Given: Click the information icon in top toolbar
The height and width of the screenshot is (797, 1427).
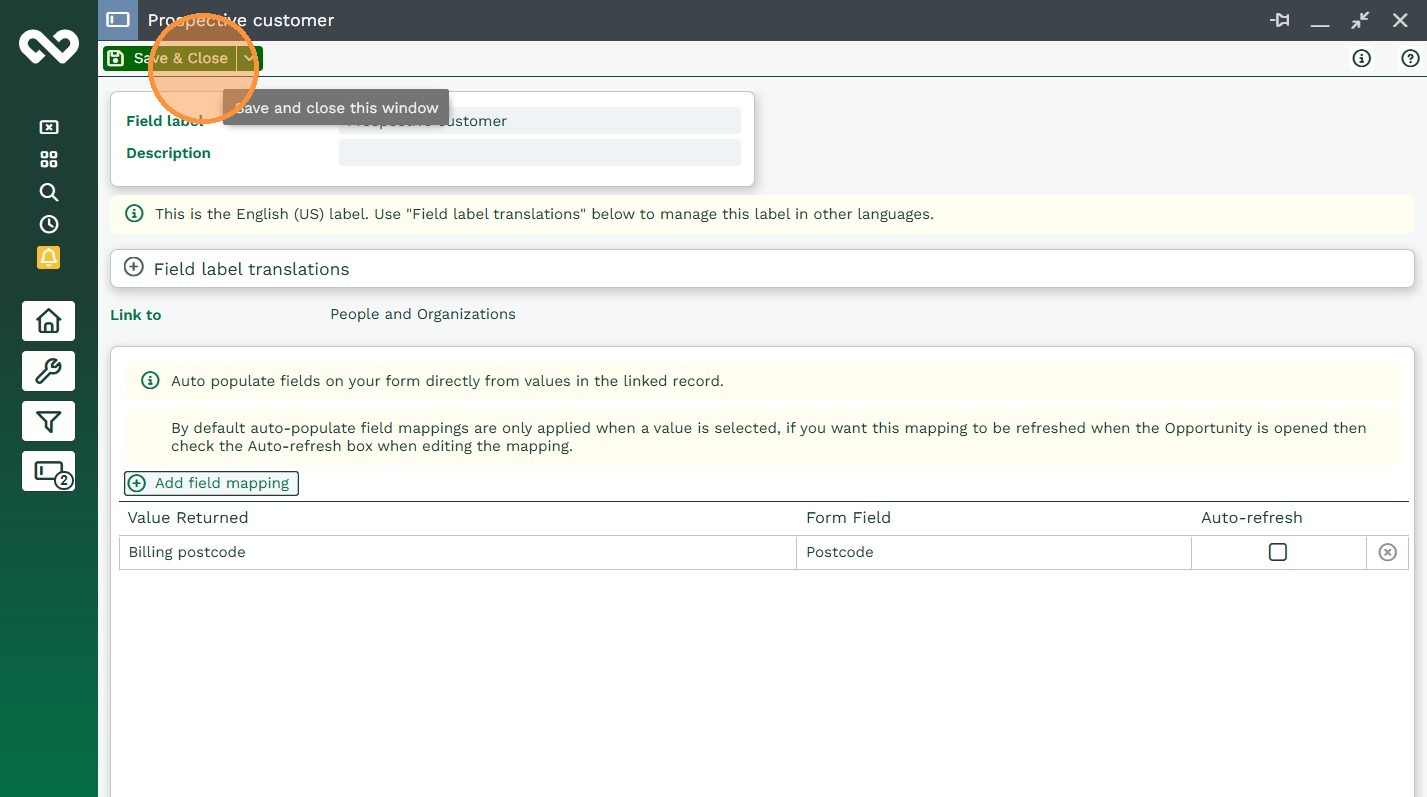Looking at the screenshot, I should 1361,58.
